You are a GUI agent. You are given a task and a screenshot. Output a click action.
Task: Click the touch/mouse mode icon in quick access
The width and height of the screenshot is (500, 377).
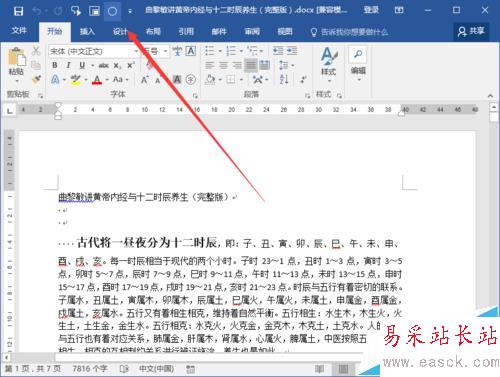pyautogui.click(x=76, y=11)
